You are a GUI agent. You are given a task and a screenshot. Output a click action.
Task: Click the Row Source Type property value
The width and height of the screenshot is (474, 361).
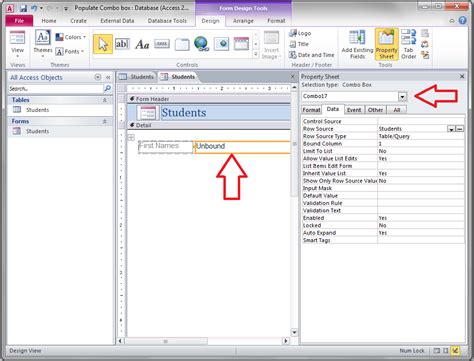(421, 136)
